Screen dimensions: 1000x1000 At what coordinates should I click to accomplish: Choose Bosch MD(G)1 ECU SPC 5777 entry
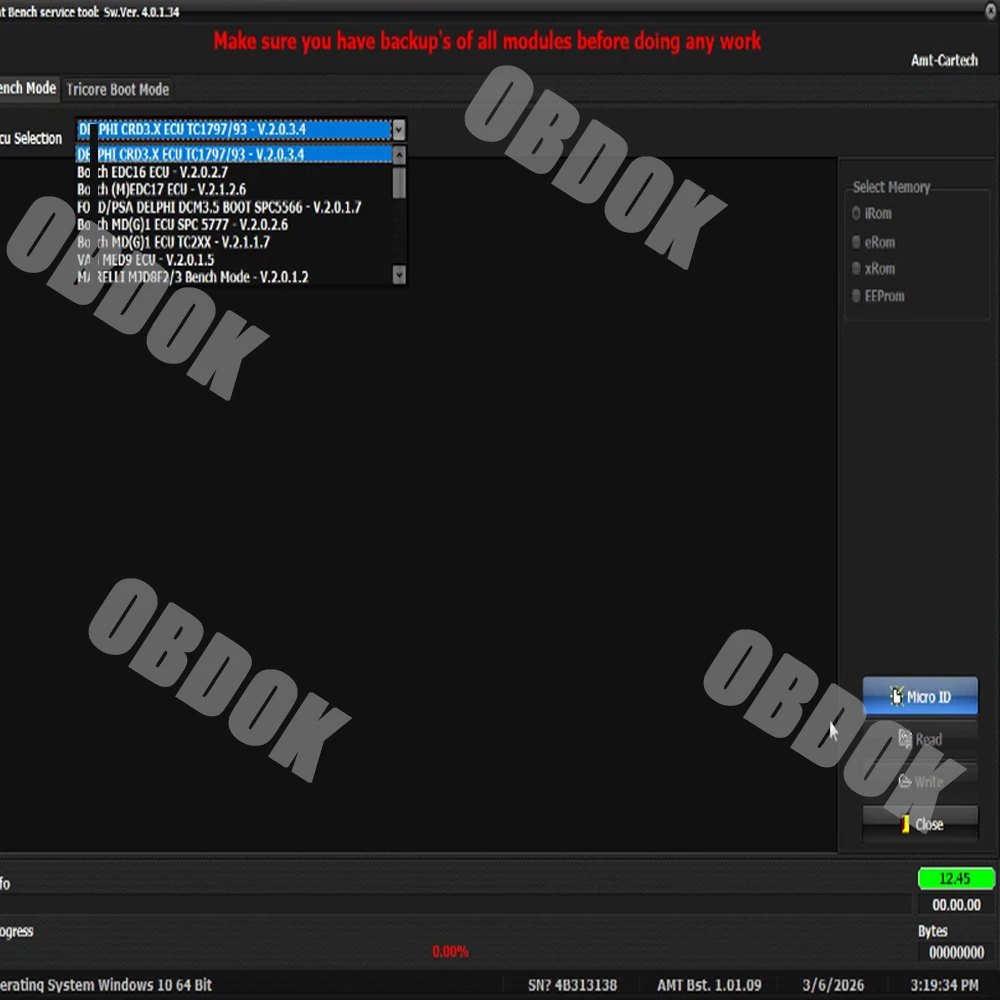(233, 224)
